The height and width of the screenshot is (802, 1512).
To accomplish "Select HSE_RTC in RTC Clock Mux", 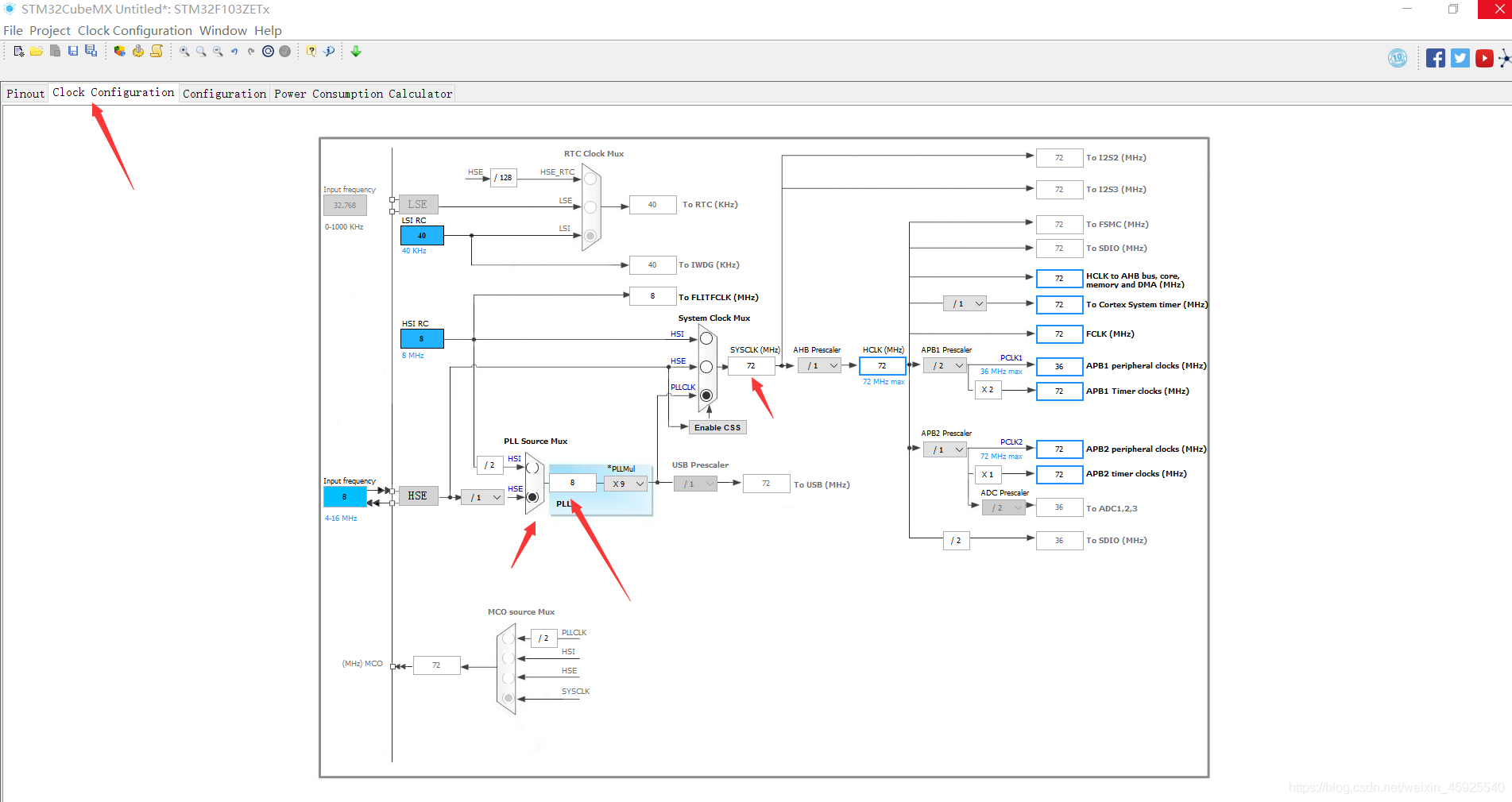I will [x=590, y=179].
